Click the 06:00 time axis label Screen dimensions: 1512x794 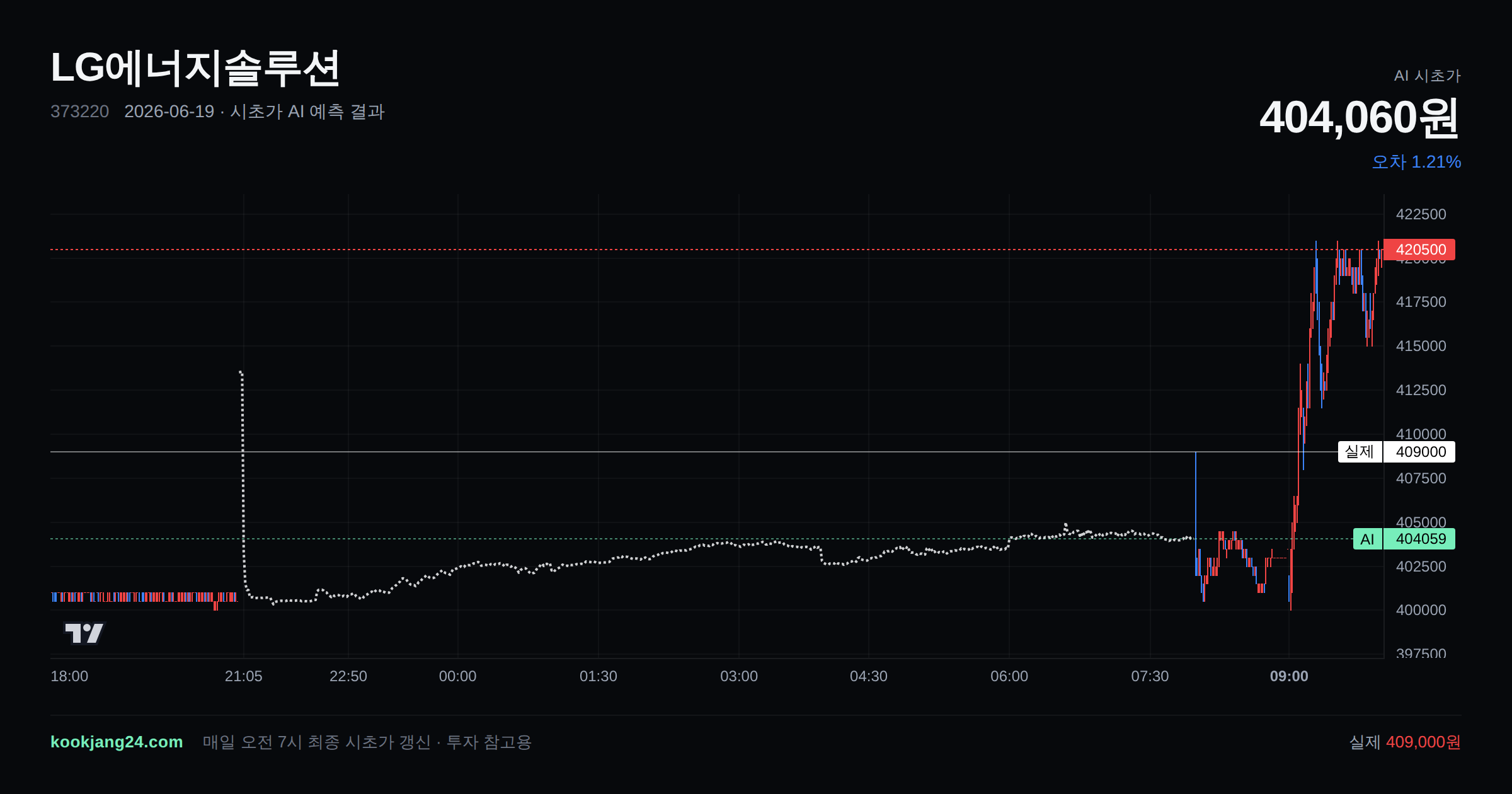coord(1009,676)
